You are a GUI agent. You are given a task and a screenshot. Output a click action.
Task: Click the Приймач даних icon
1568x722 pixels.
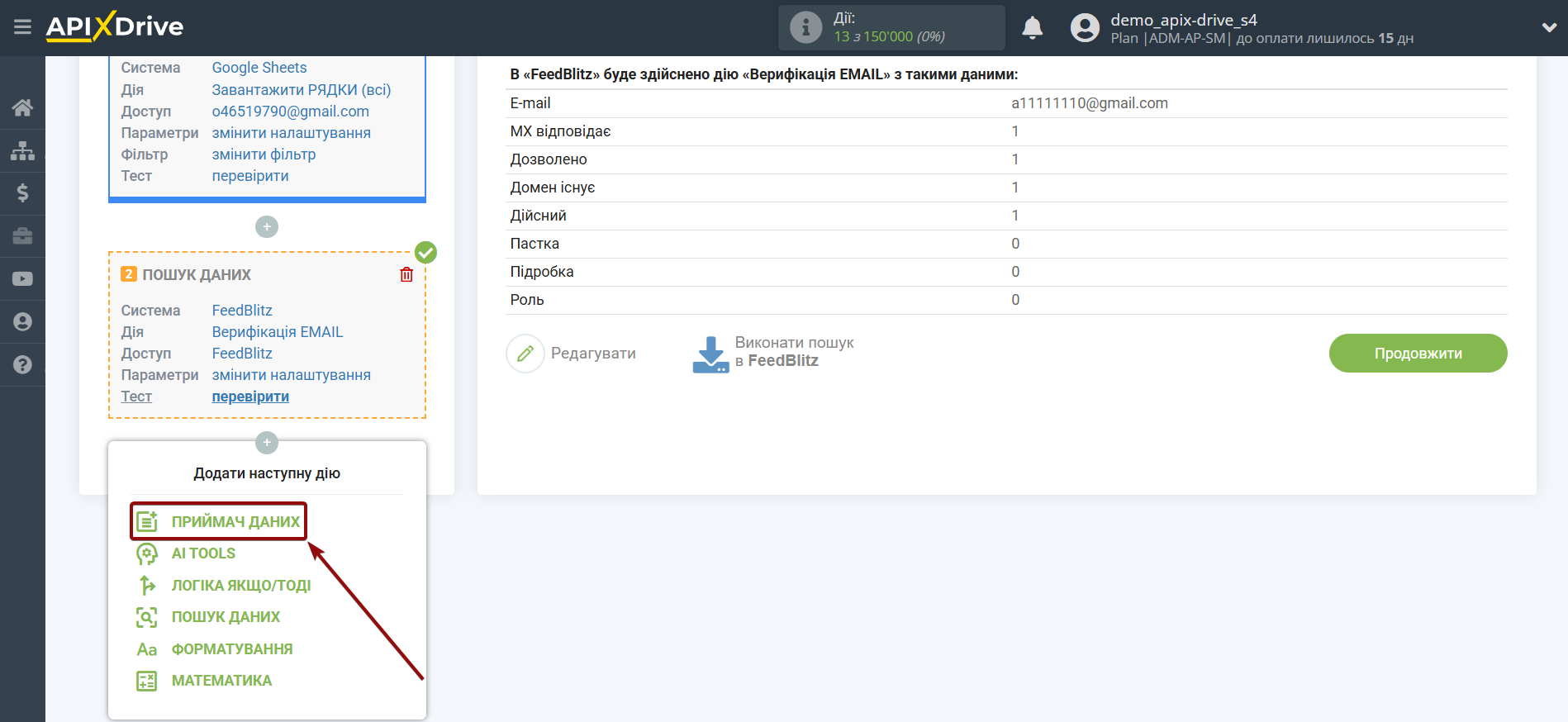coord(147,521)
